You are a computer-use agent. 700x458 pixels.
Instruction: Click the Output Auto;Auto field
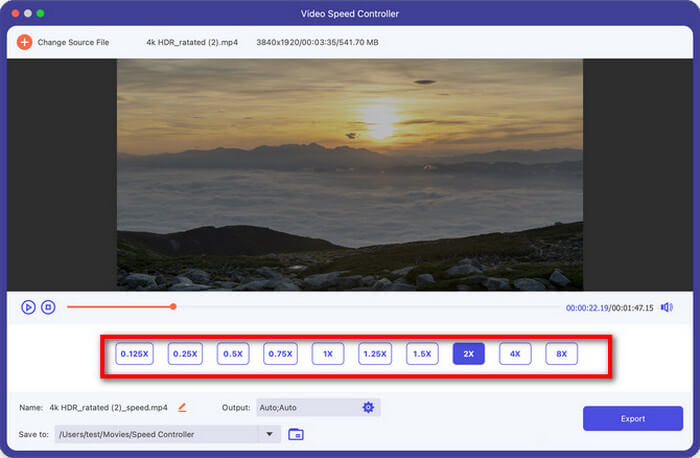318,407
